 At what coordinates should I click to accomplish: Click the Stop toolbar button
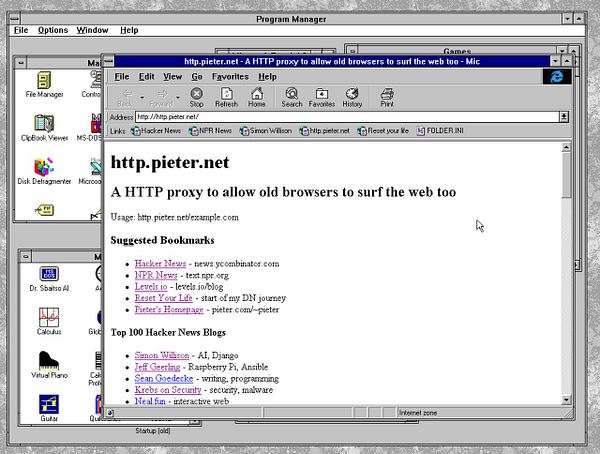tap(196, 97)
